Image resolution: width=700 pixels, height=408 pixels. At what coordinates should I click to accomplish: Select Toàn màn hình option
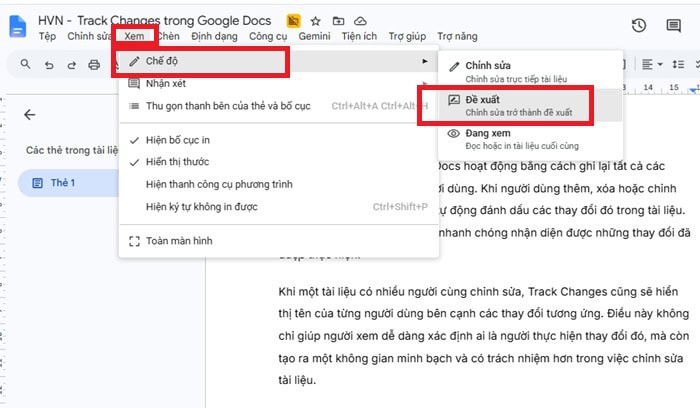coord(279,241)
